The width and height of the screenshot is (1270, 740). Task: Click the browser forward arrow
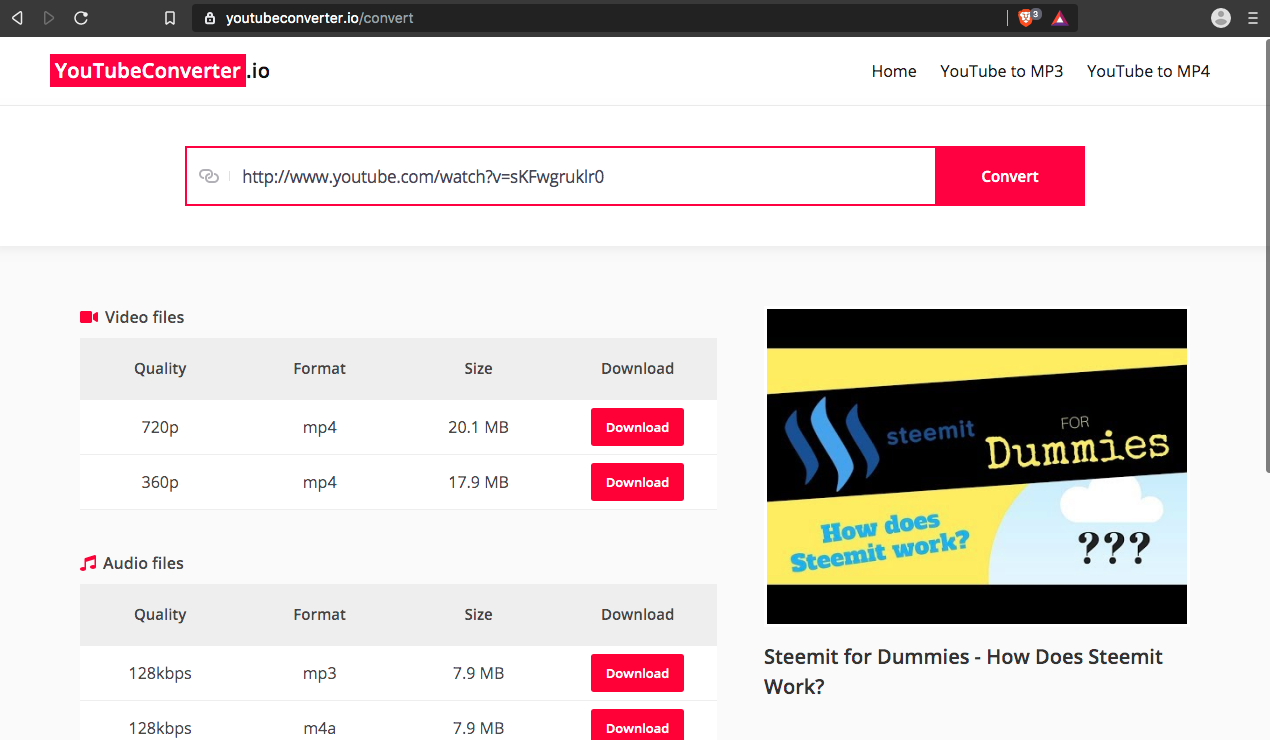[49, 18]
